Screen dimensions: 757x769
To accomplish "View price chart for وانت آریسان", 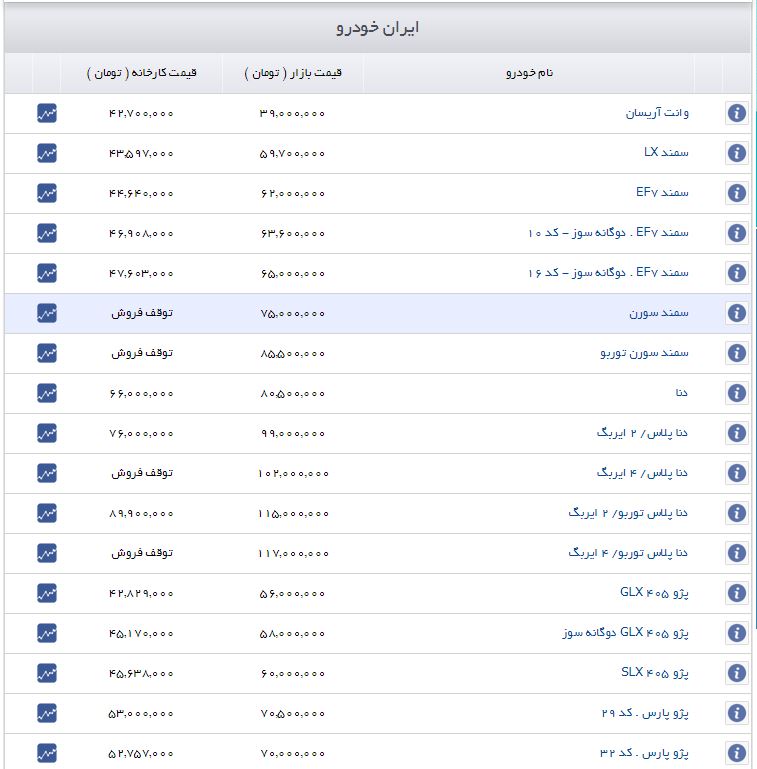I will pyautogui.click(x=47, y=113).
